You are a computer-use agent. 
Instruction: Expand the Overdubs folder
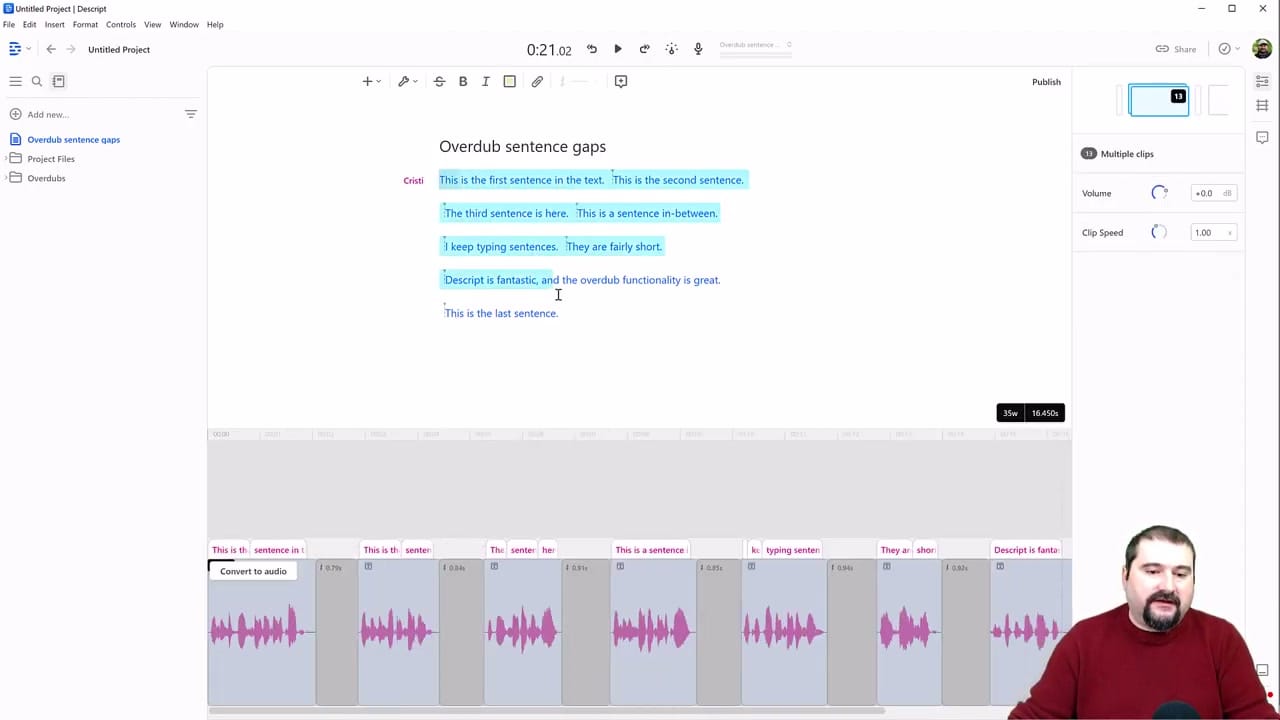coord(46,178)
